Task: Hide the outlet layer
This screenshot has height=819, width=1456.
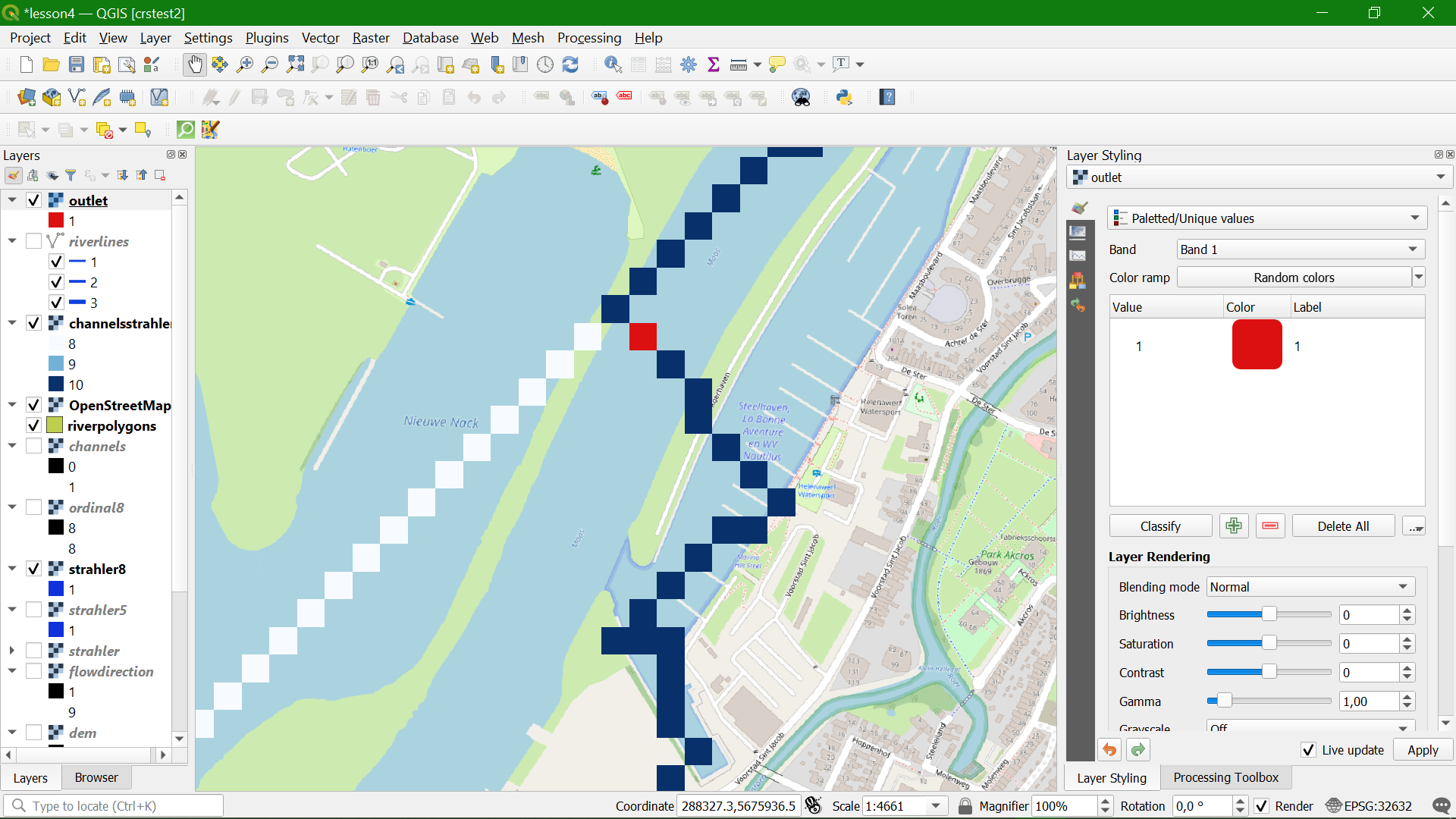Action: coord(33,200)
